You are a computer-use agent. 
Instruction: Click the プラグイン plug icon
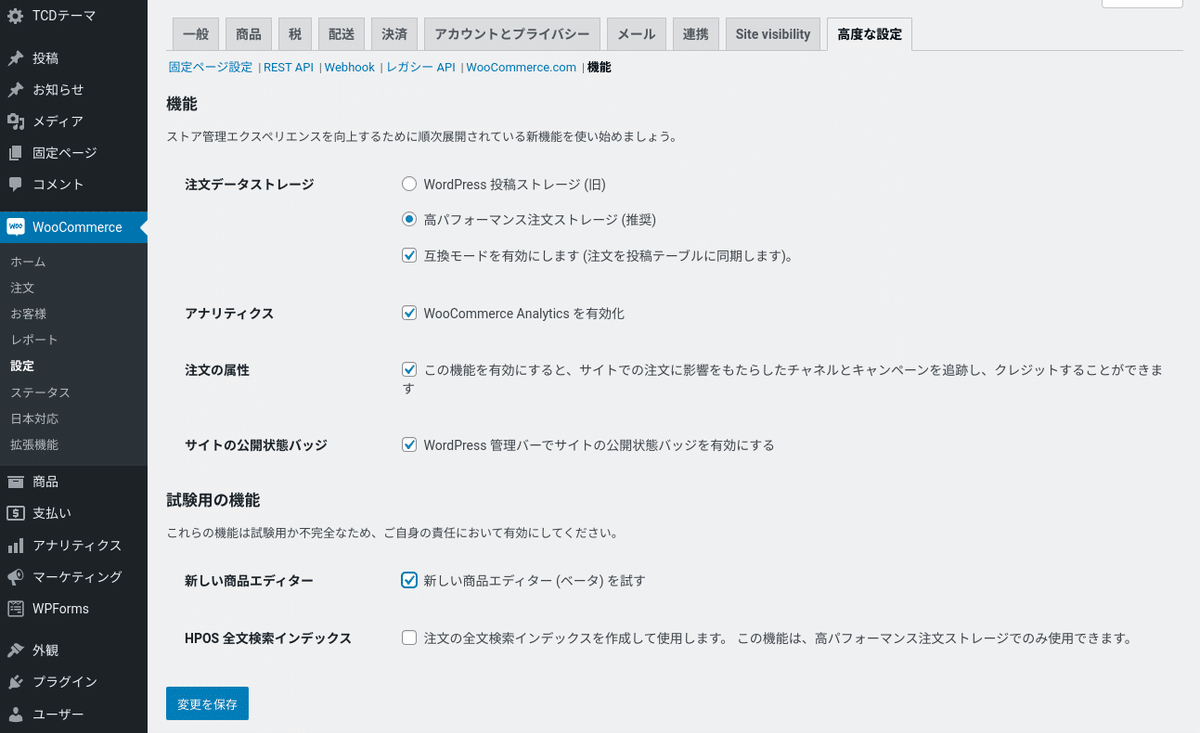click(15, 682)
